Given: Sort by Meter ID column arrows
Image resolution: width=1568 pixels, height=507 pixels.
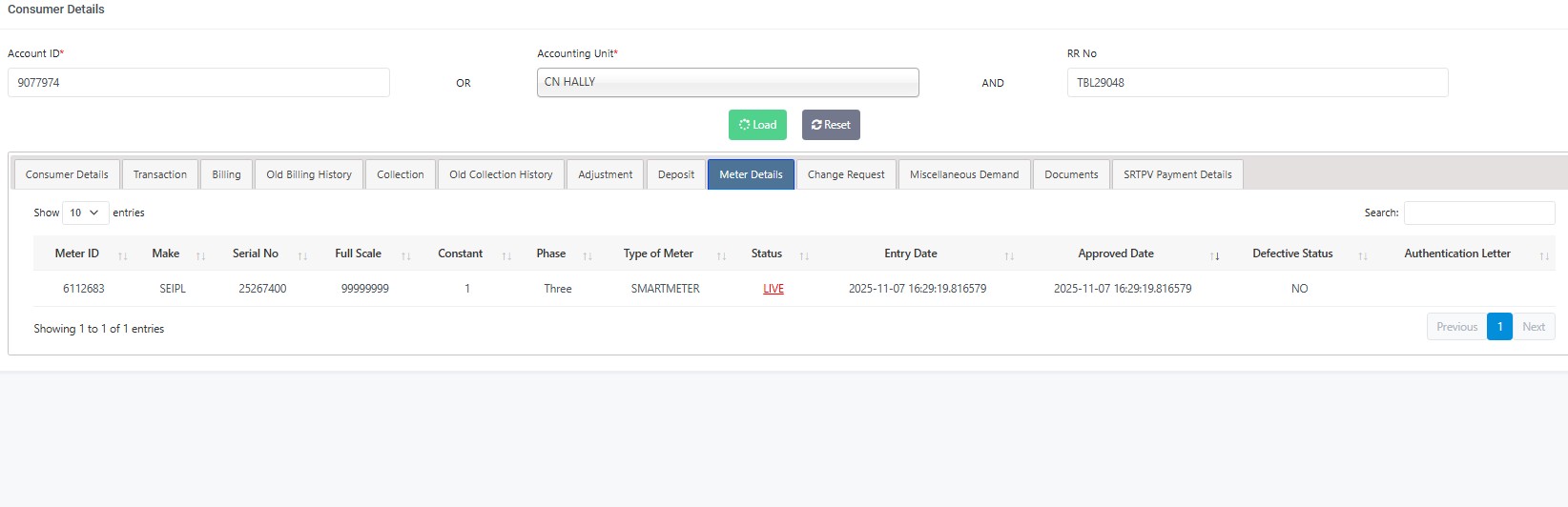Looking at the screenshot, I should pyautogui.click(x=122, y=255).
